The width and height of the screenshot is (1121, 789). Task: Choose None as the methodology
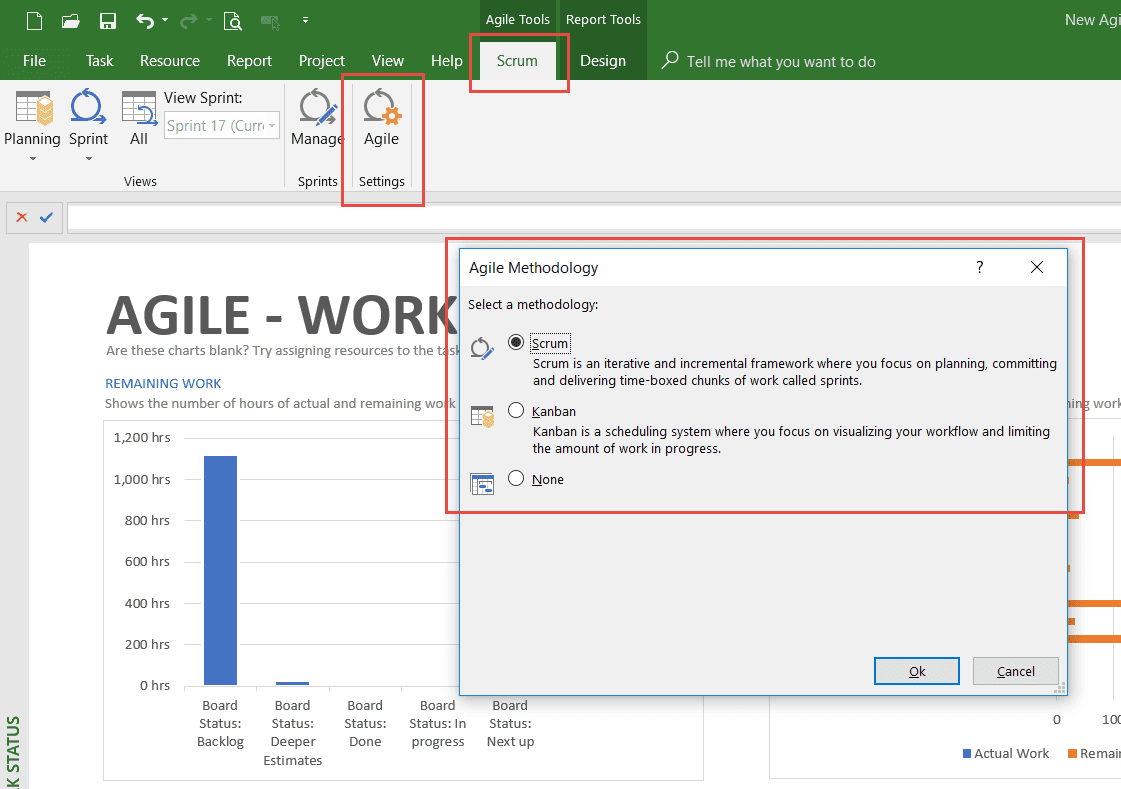click(x=516, y=478)
